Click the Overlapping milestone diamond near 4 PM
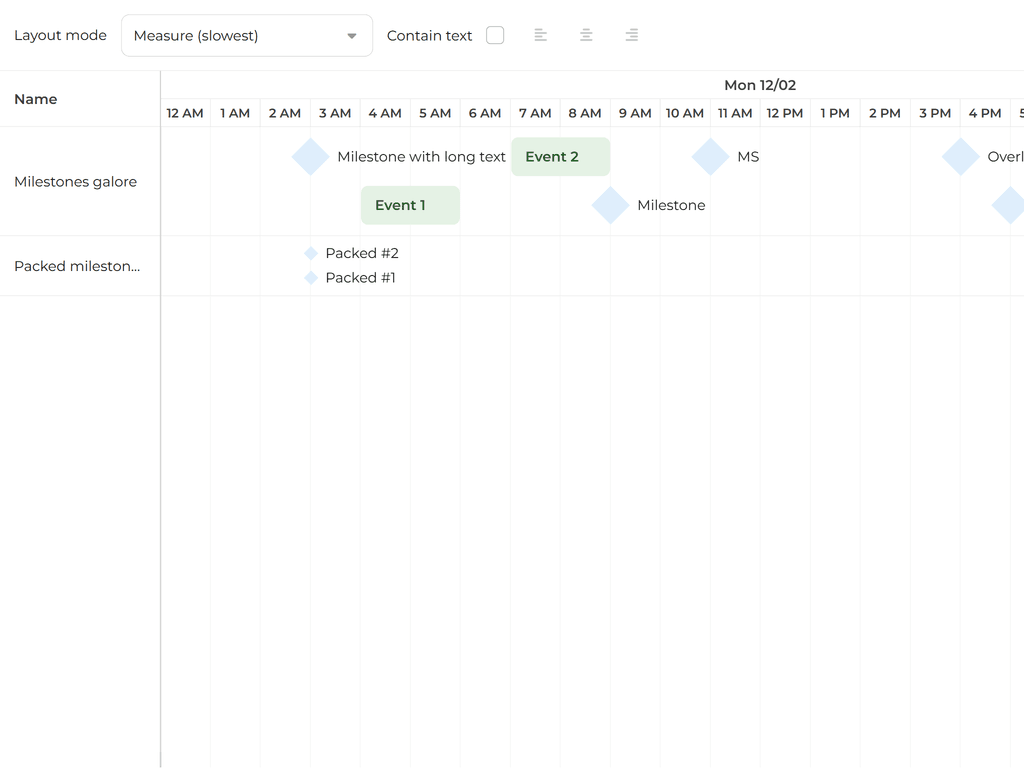 click(x=961, y=157)
